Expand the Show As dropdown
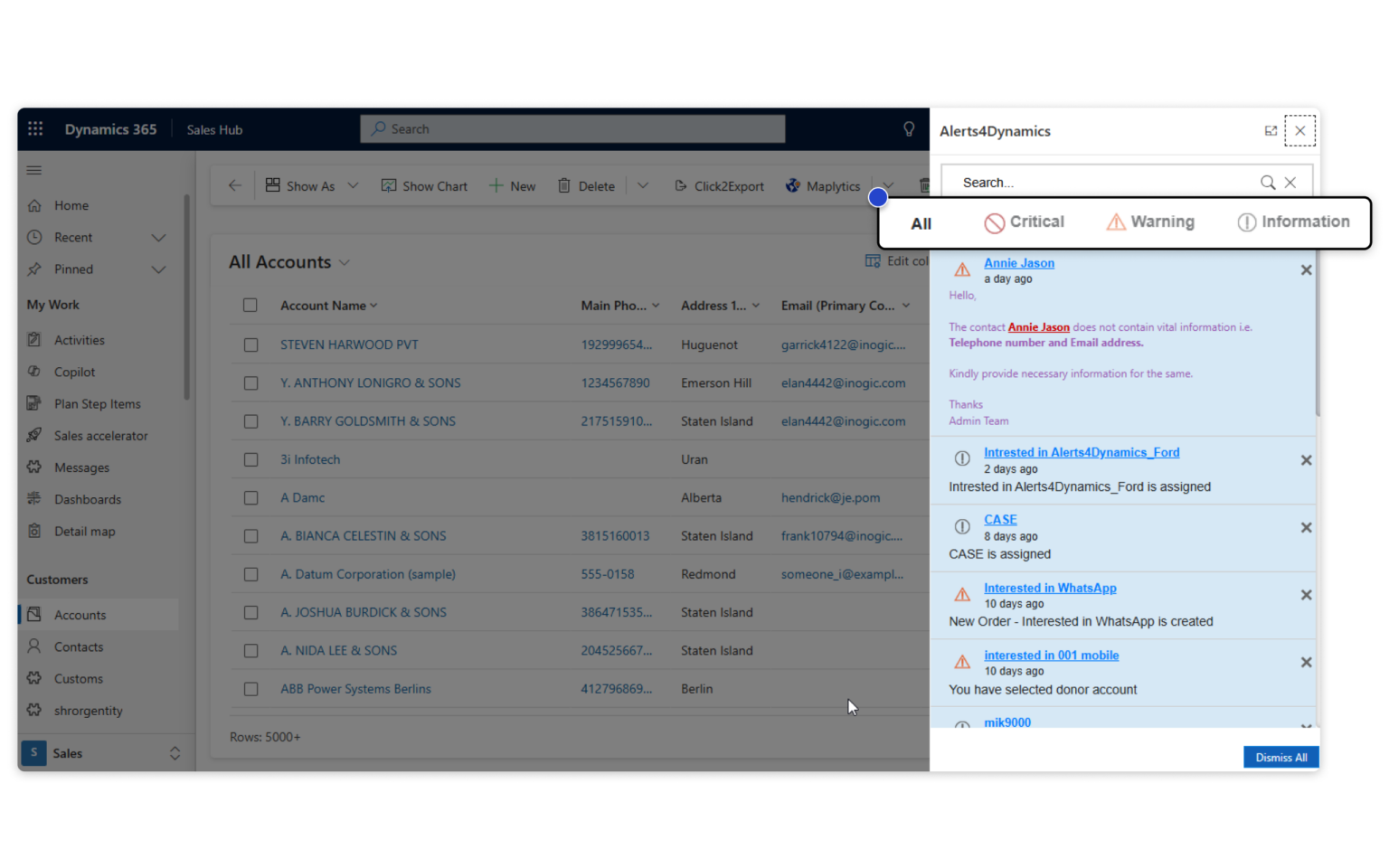 coord(354,185)
